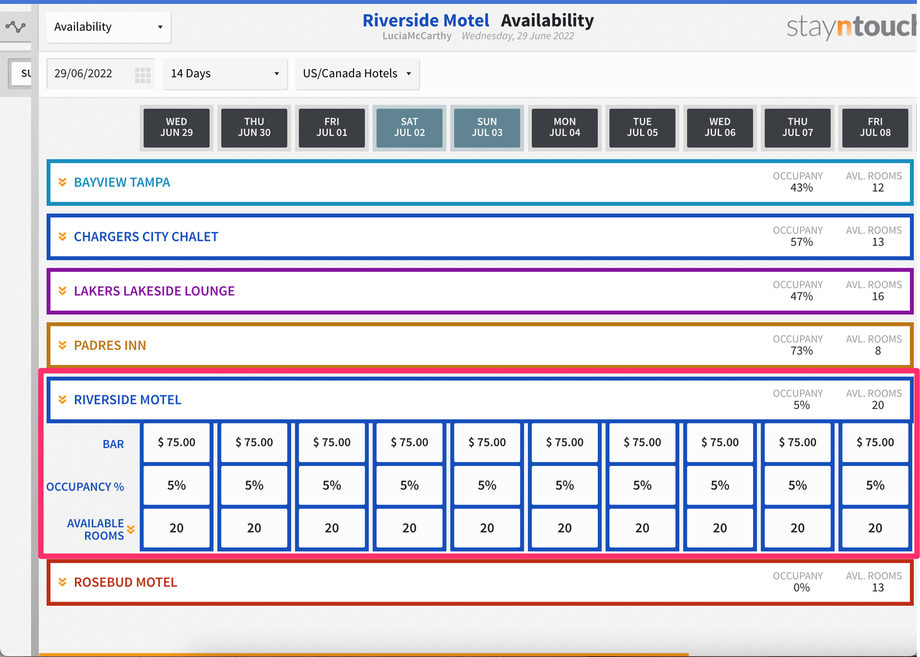Click Bayview Tampa 43% occupancy value
Image resolution: width=920 pixels, height=657 pixels.
pyautogui.click(x=801, y=188)
